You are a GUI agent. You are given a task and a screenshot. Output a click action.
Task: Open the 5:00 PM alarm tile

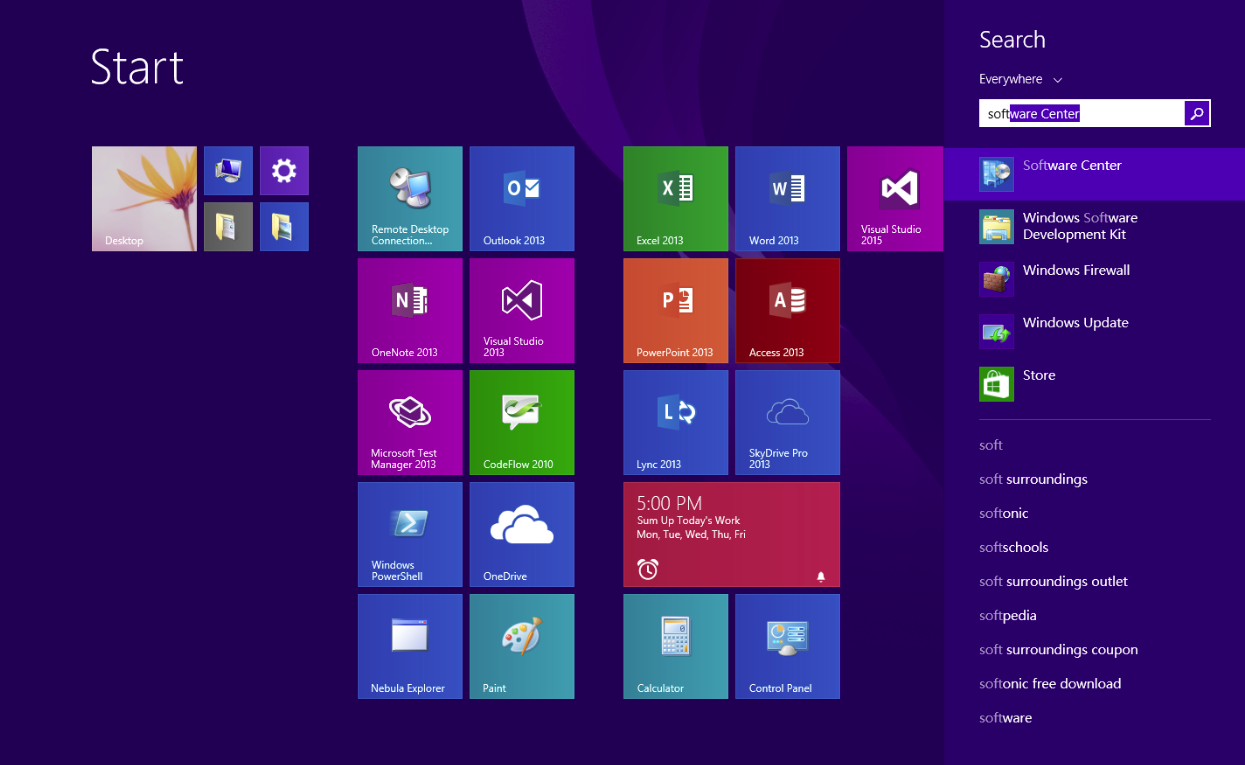[731, 535]
